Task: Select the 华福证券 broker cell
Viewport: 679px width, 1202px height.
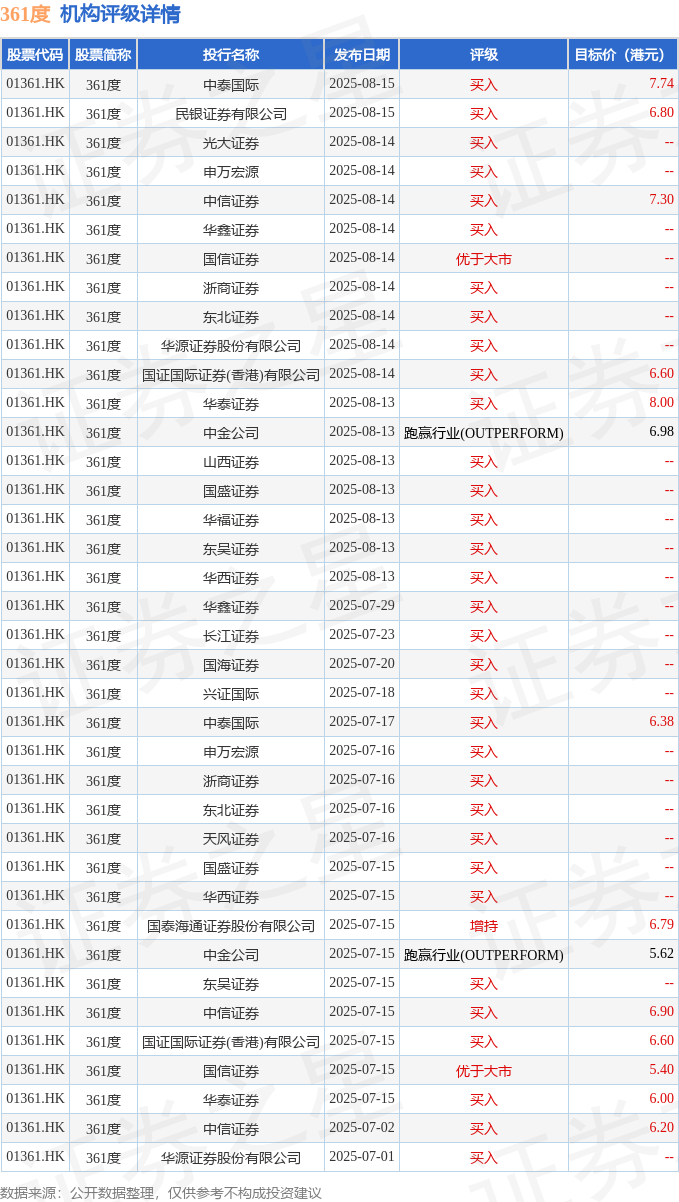Action: 231,520
